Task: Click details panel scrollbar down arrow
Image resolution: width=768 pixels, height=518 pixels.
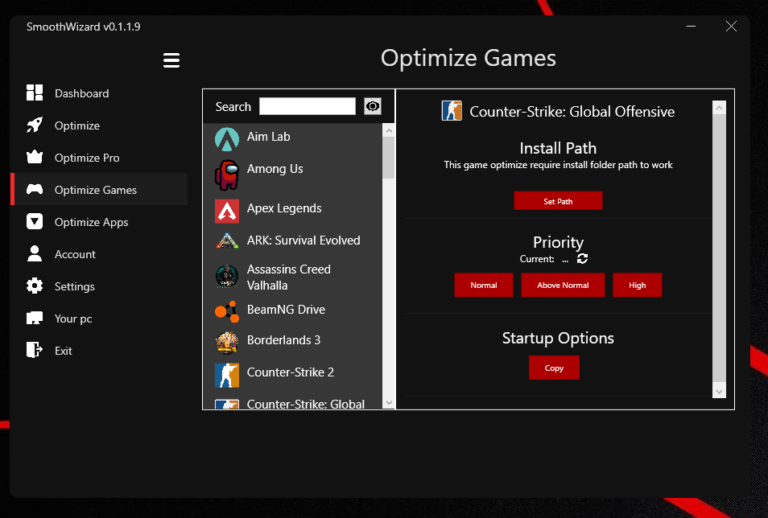Action: click(x=719, y=391)
